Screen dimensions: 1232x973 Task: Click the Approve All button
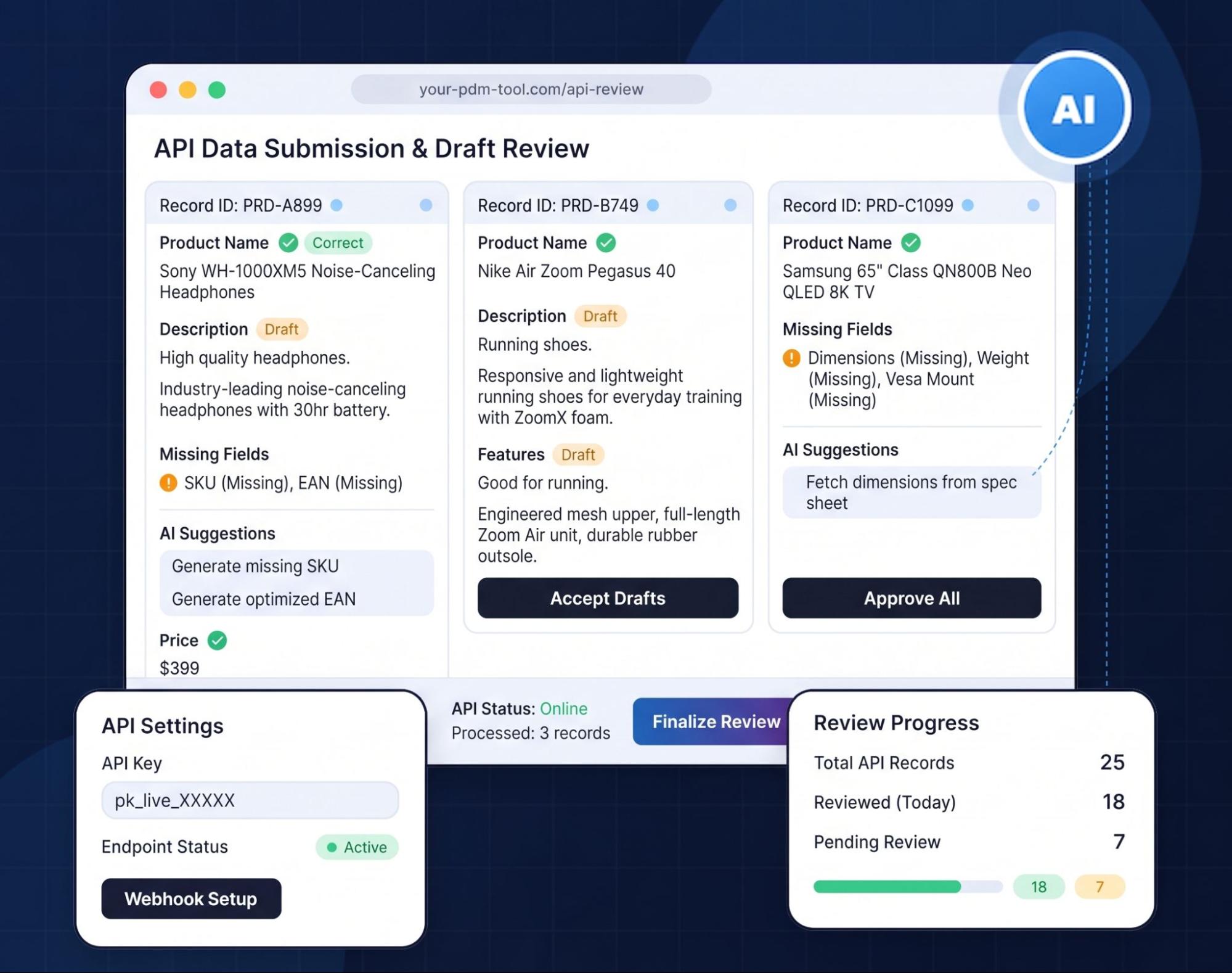912,598
